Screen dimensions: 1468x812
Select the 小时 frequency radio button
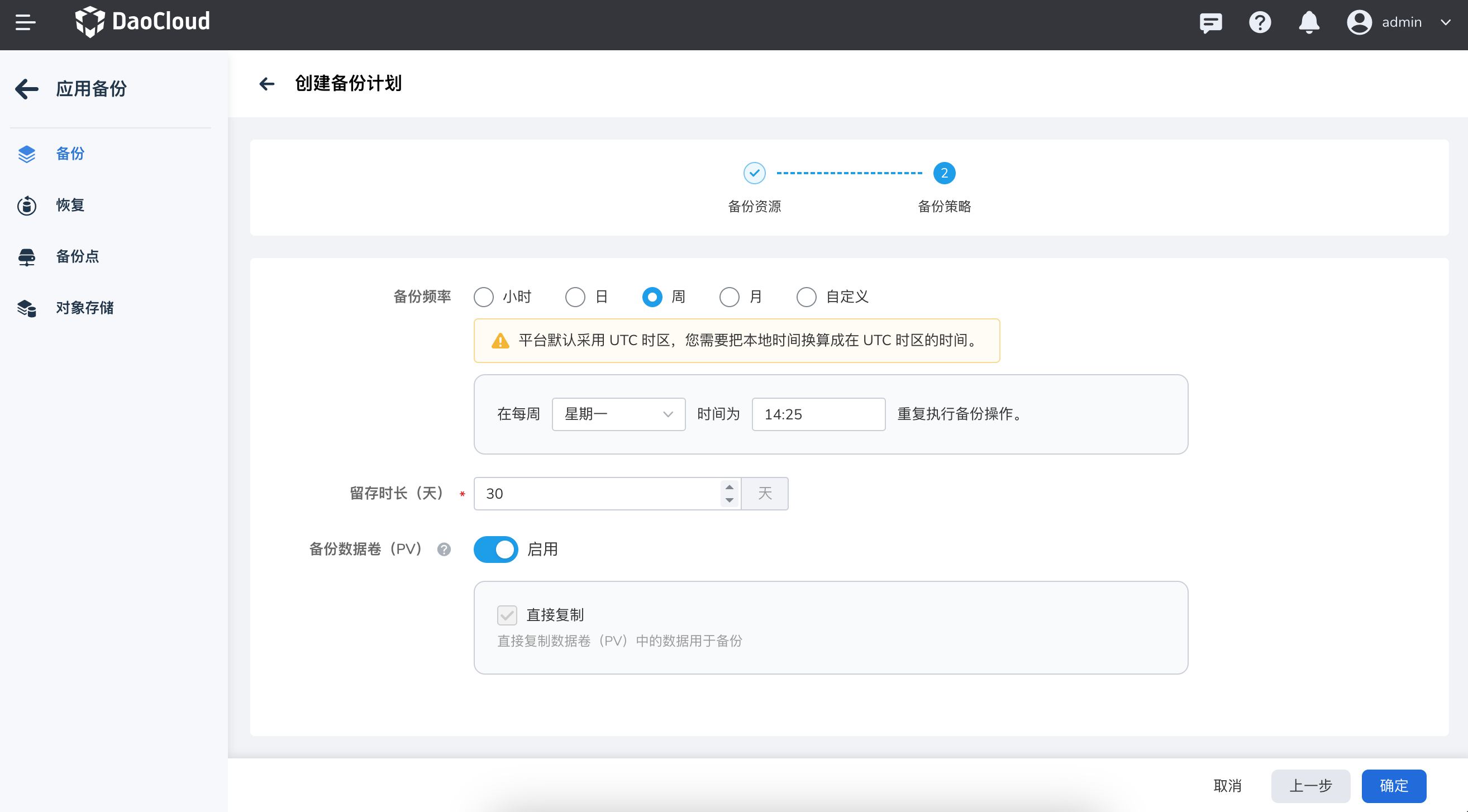click(484, 297)
